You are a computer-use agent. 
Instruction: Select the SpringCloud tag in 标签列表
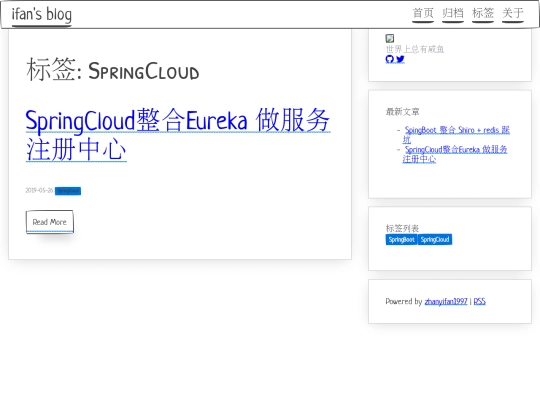point(435,239)
